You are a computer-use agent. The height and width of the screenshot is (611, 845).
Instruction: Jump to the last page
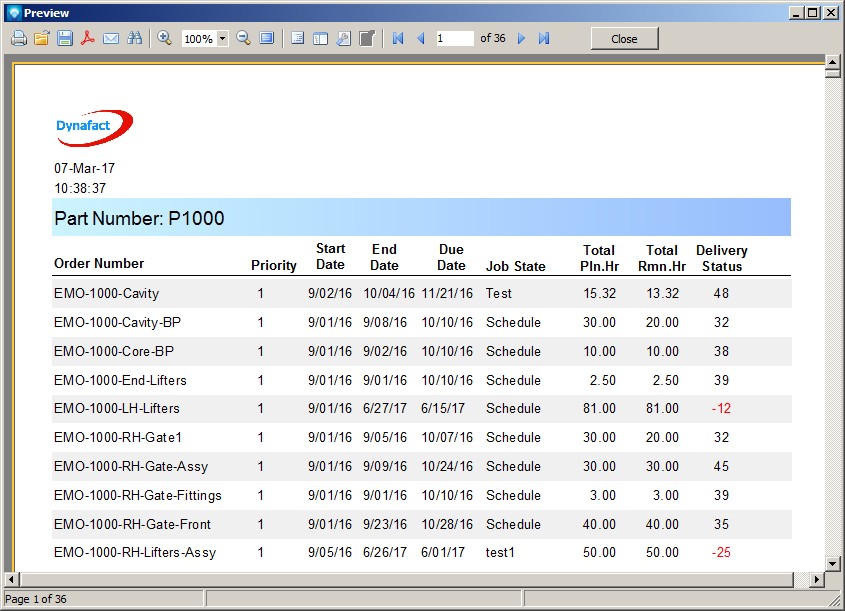coord(544,38)
